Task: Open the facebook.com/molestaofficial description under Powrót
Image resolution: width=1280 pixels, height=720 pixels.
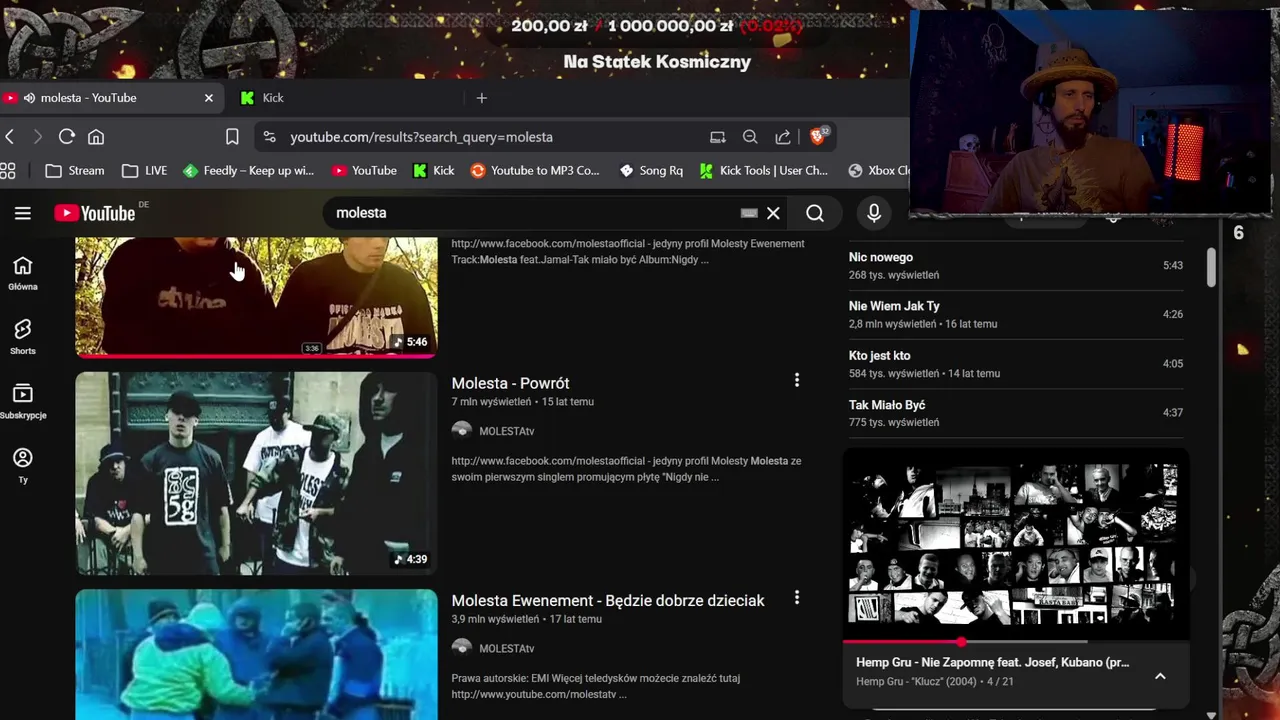Action: coord(626,469)
